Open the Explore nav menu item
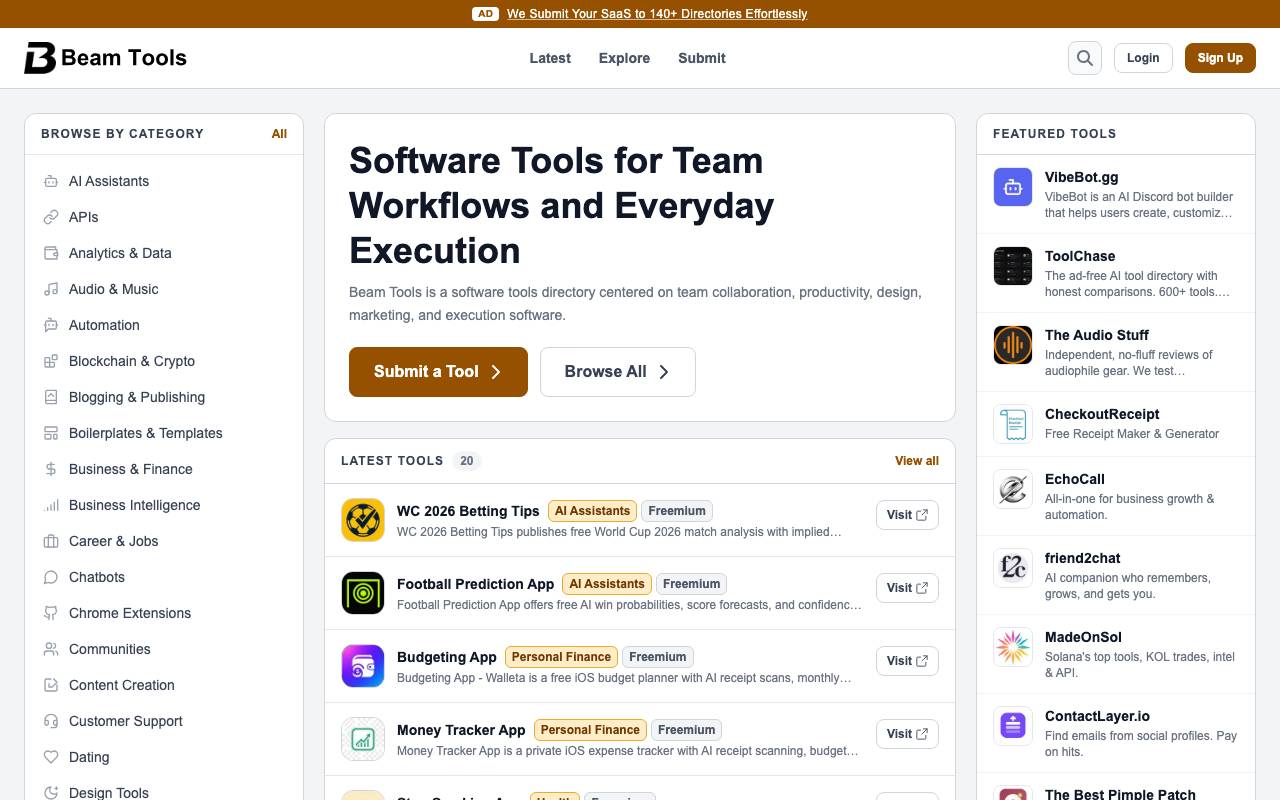The height and width of the screenshot is (800, 1280). (x=624, y=58)
